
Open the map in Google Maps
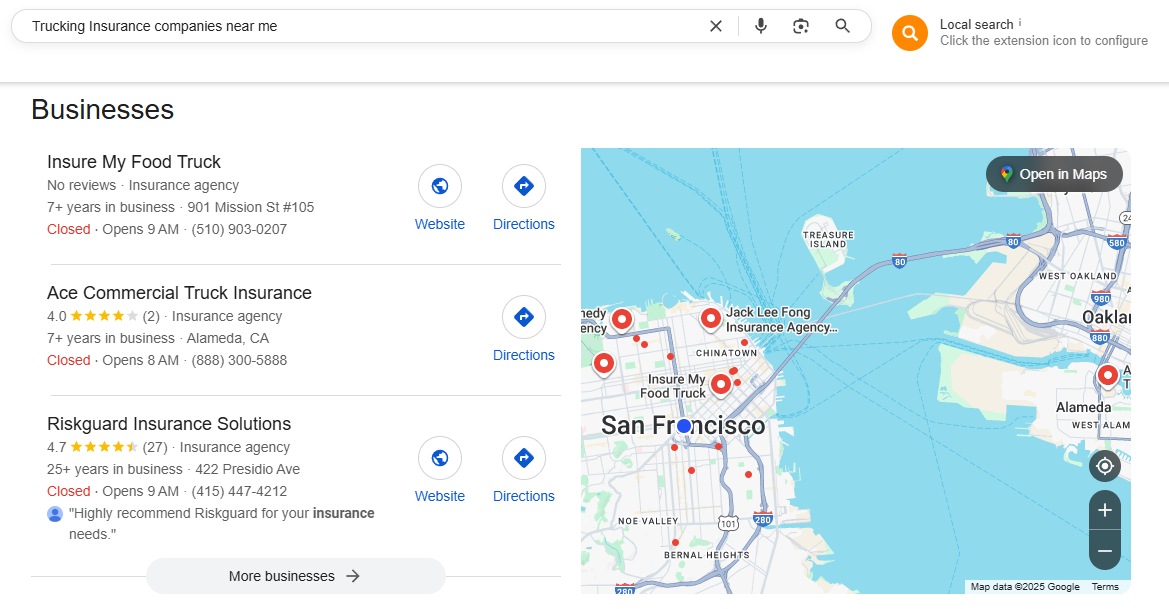1054,174
